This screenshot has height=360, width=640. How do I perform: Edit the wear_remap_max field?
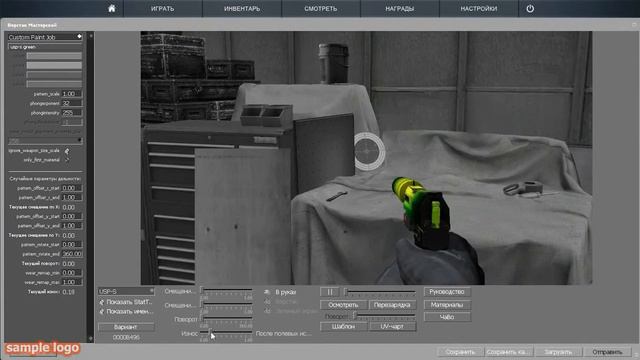72,282
